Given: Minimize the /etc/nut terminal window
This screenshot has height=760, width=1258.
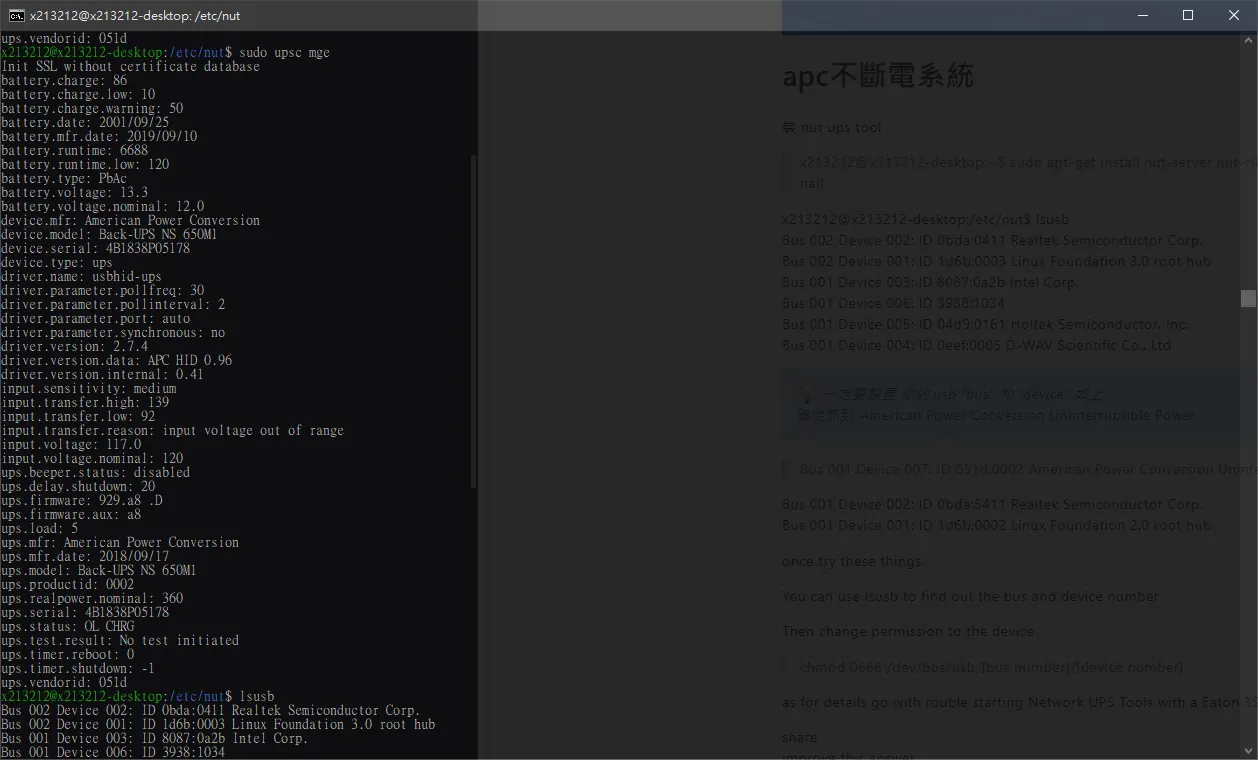Looking at the screenshot, I should coord(1142,15).
